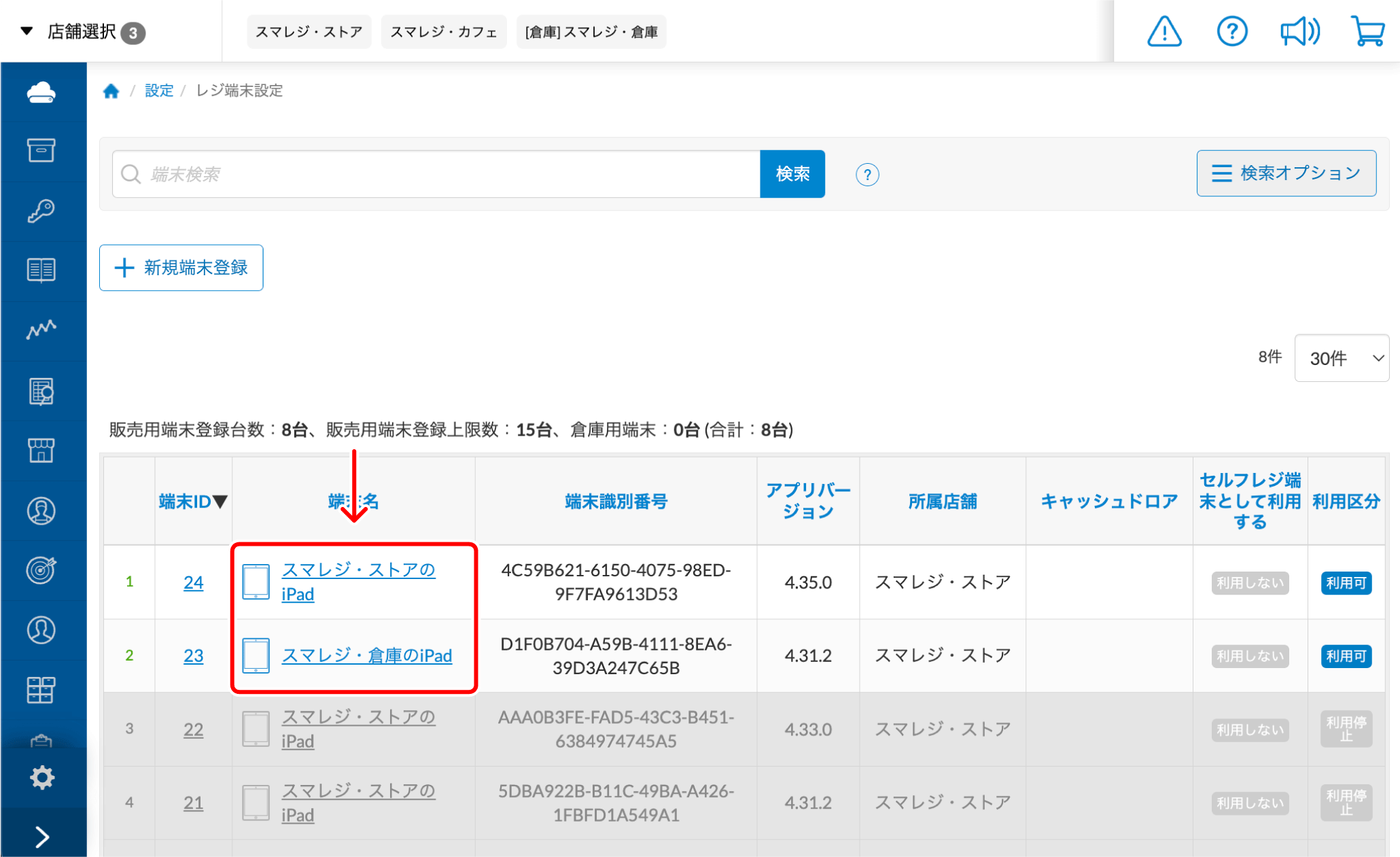Open the target icon in sidebar
The height and width of the screenshot is (857, 1400).
[41, 570]
